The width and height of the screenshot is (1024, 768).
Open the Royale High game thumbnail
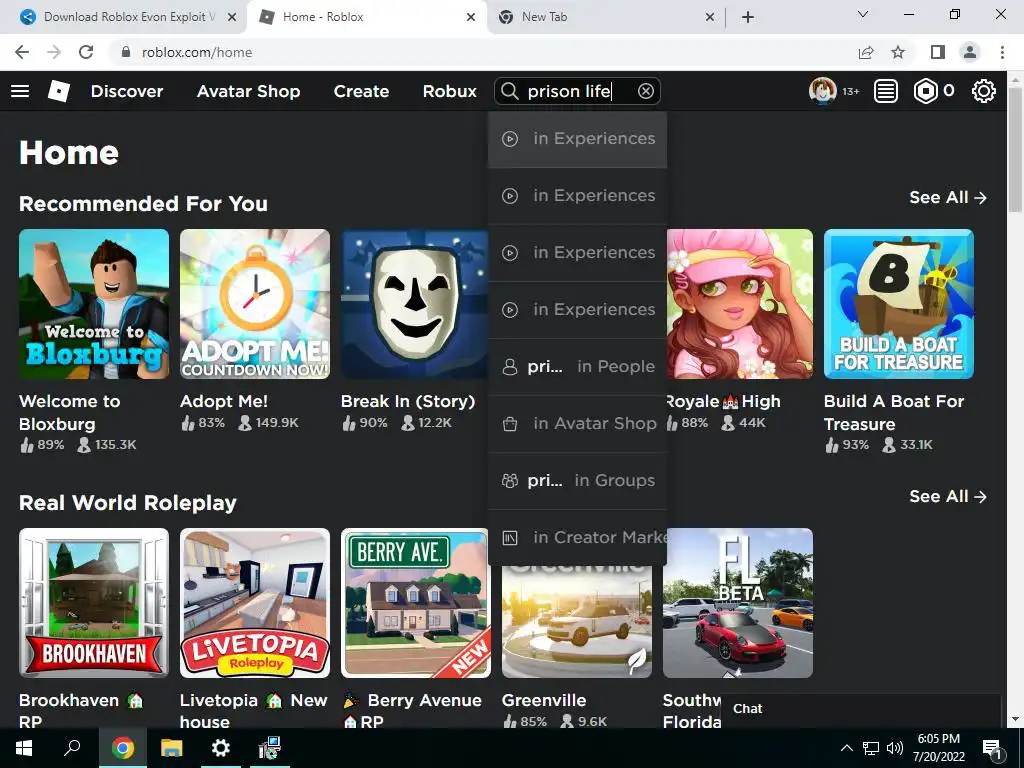(740, 304)
